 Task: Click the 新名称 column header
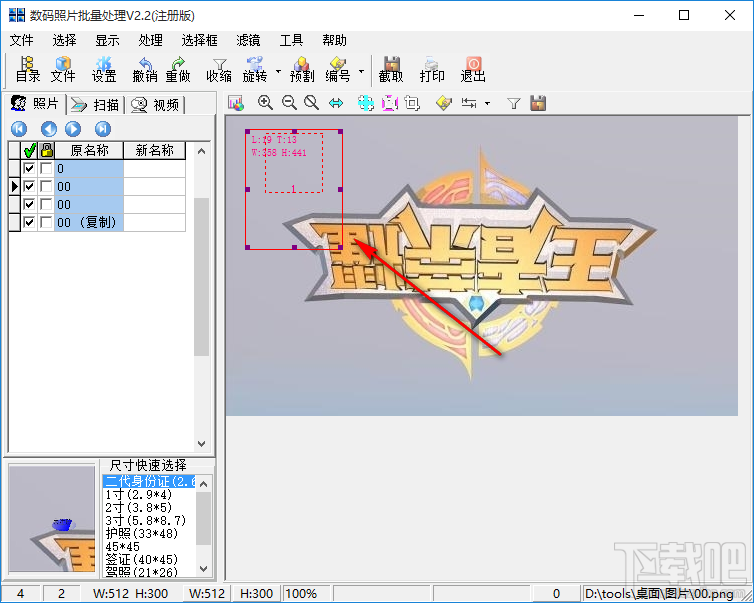pyautogui.click(x=154, y=151)
